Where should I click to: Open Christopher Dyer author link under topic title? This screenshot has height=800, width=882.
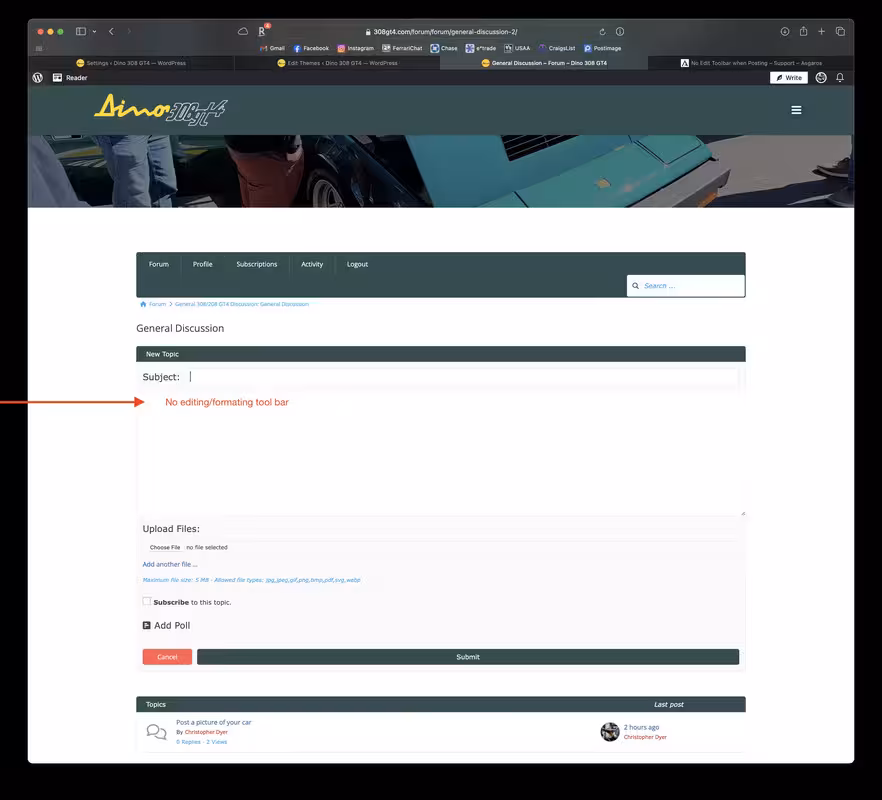coord(206,732)
